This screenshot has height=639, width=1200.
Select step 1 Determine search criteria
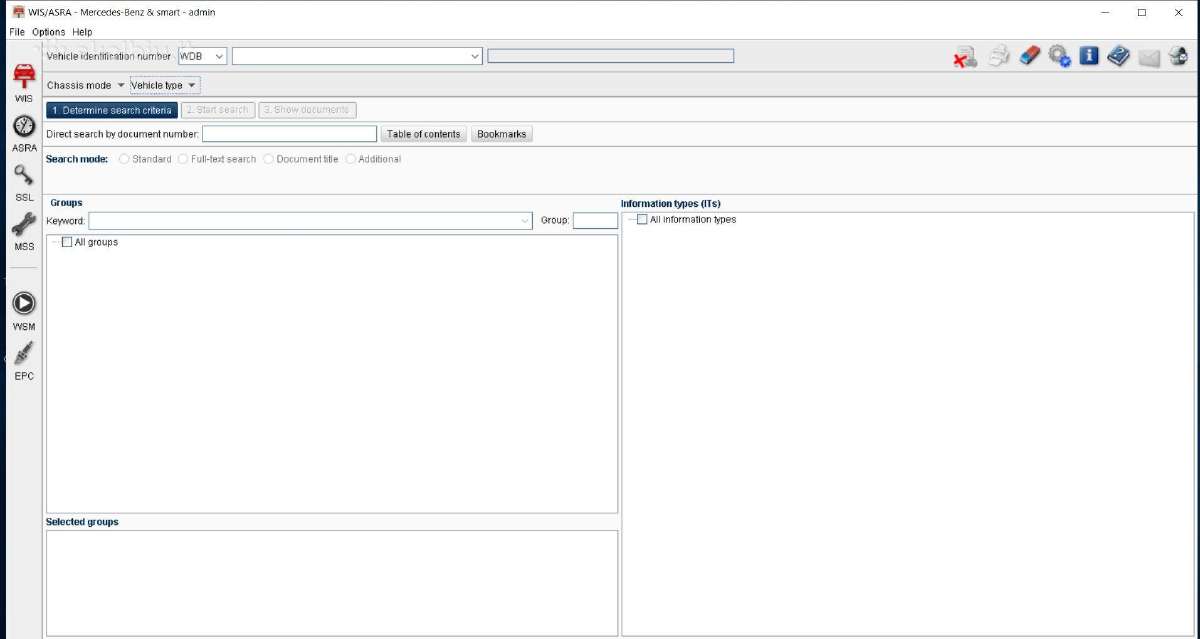pyautogui.click(x=112, y=110)
